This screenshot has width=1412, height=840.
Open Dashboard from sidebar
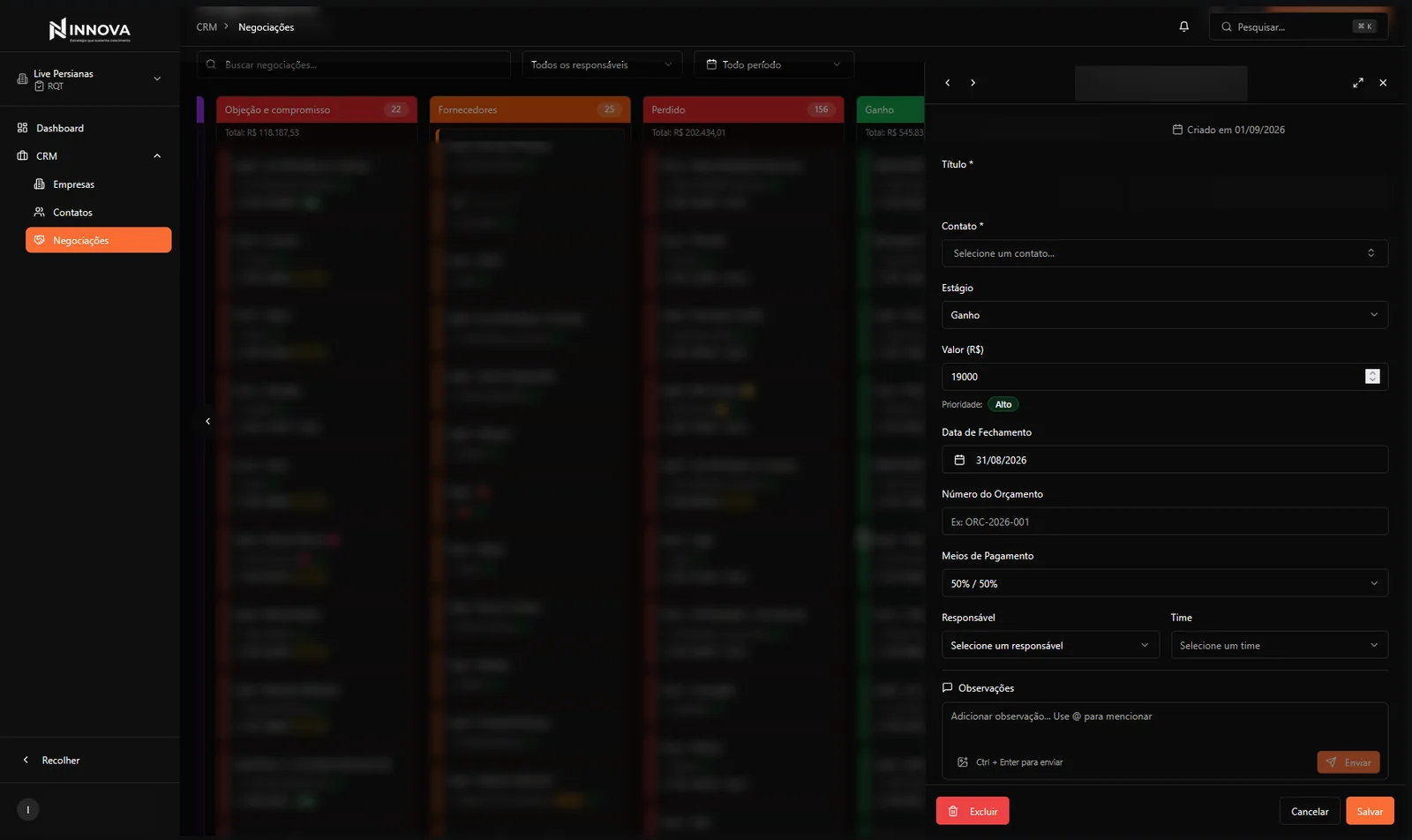coord(90,128)
